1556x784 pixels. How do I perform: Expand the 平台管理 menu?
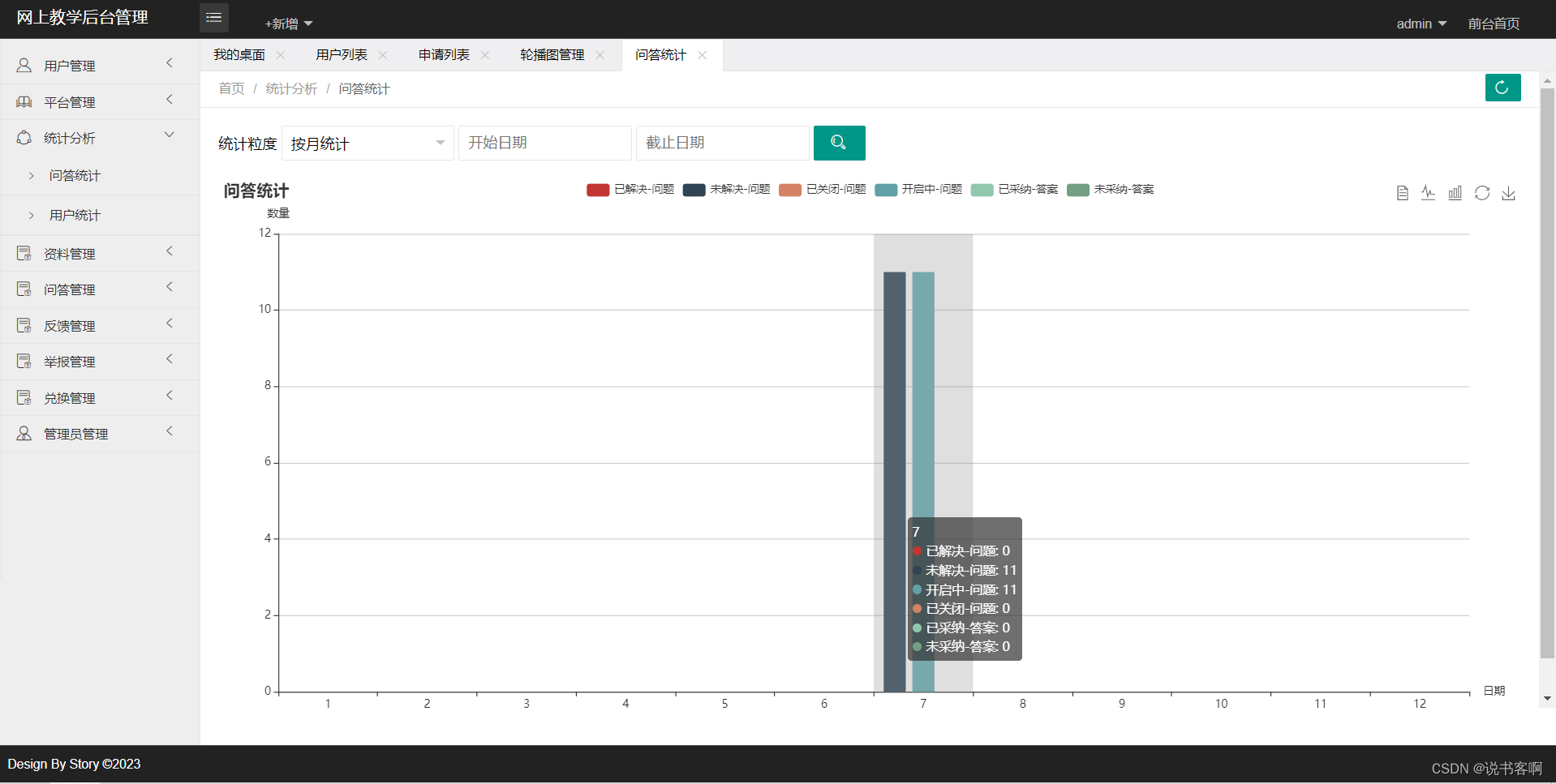[x=170, y=100]
